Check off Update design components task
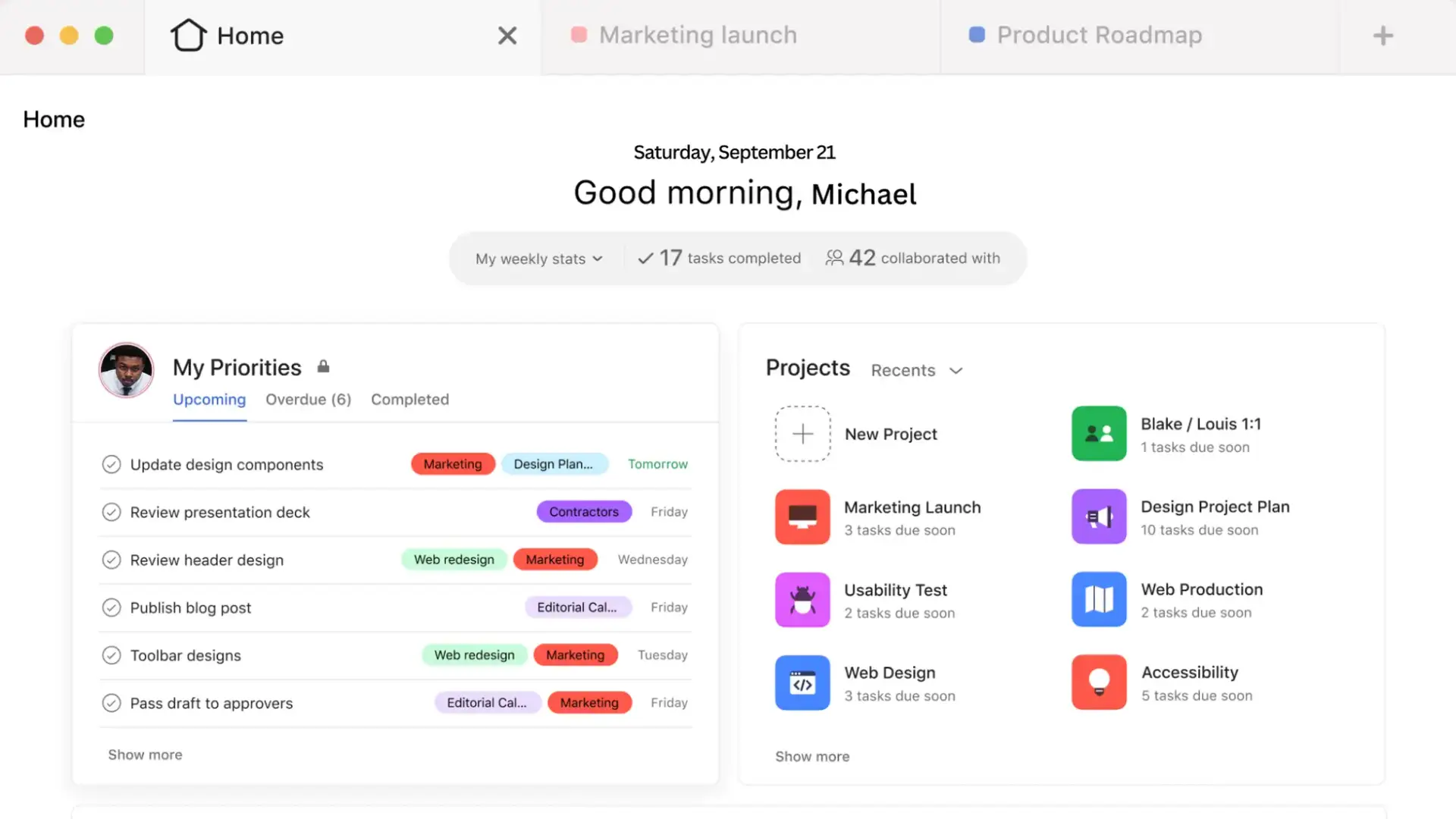 click(x=111, y=463)
